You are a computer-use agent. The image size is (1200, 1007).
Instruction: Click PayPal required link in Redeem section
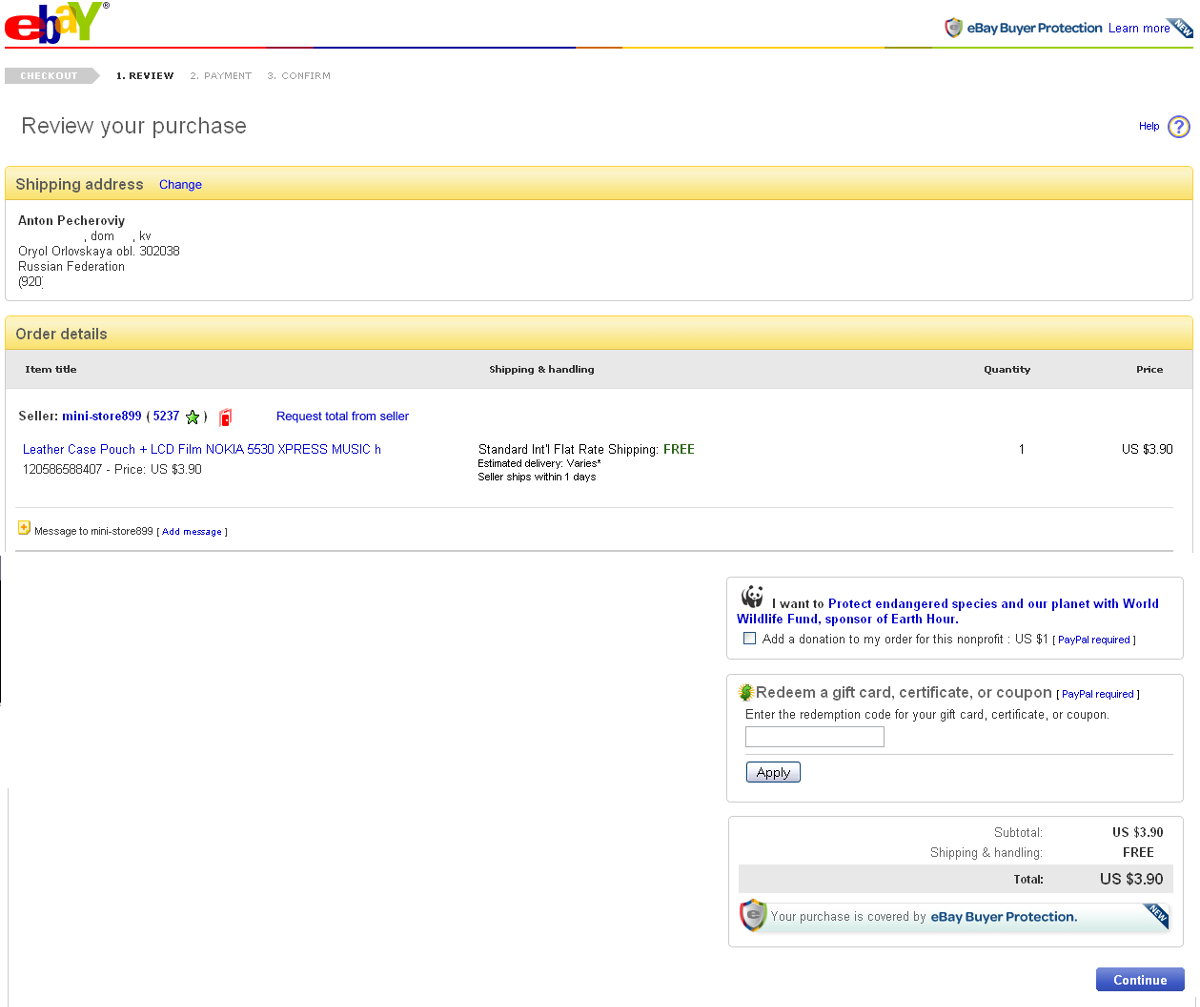point(1097,694)
